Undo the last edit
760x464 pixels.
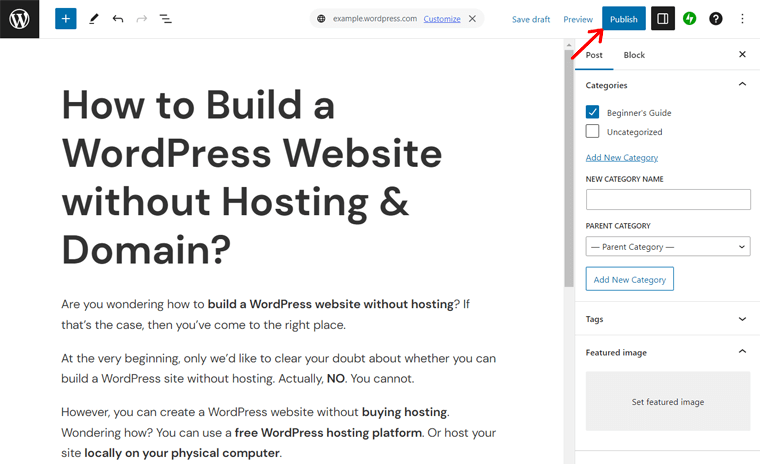118,19
